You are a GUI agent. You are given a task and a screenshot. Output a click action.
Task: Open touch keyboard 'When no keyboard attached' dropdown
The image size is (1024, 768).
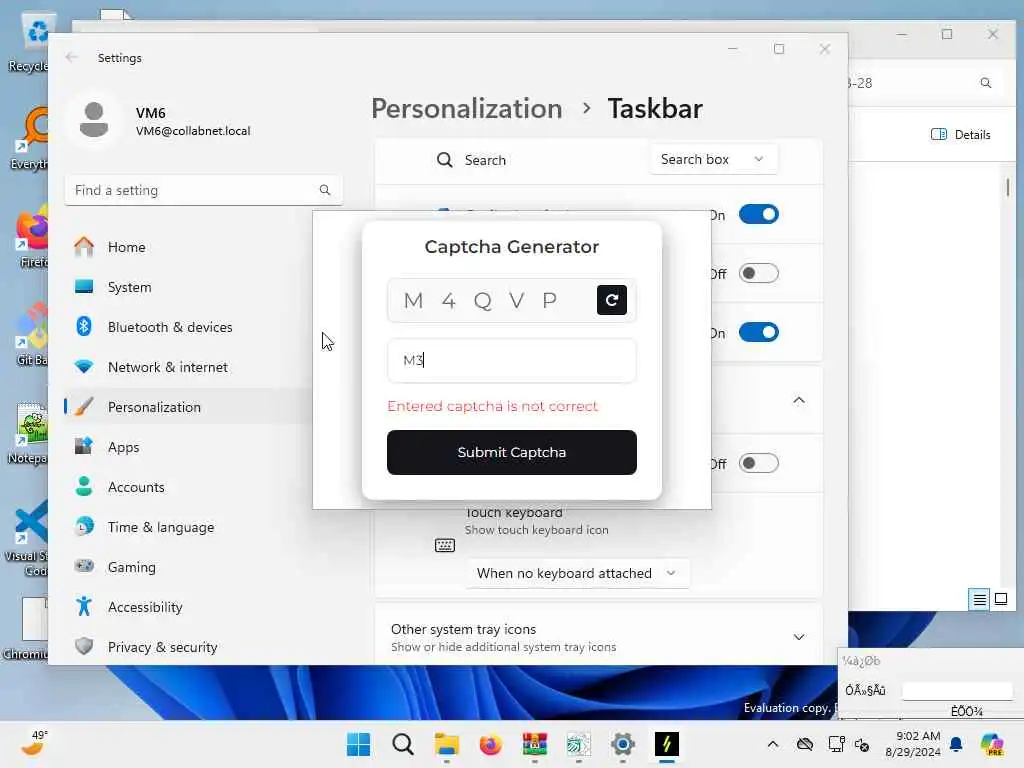pyautogui.click(x=577, y=573)
